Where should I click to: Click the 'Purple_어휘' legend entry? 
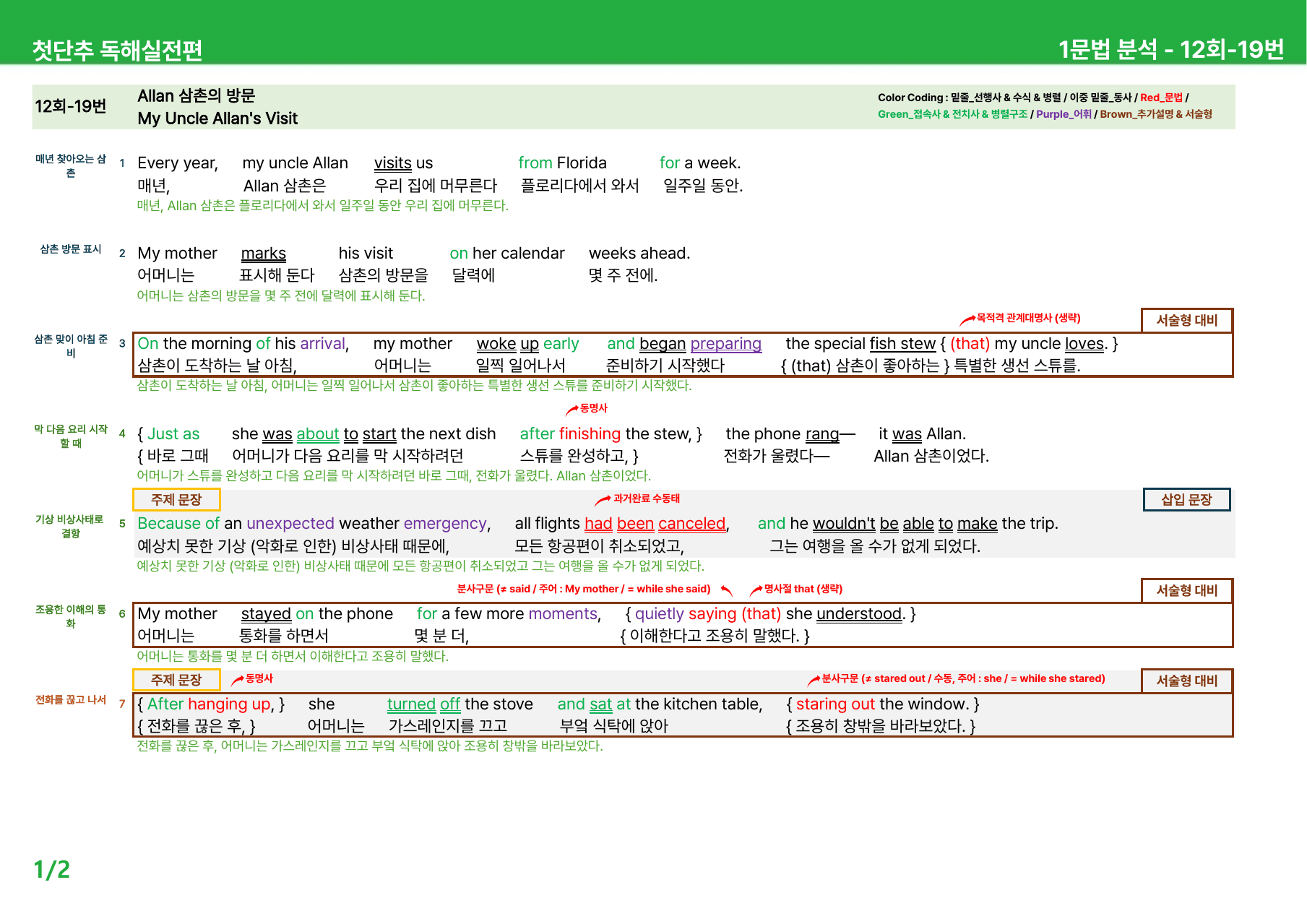click(x=1064, y=114)
